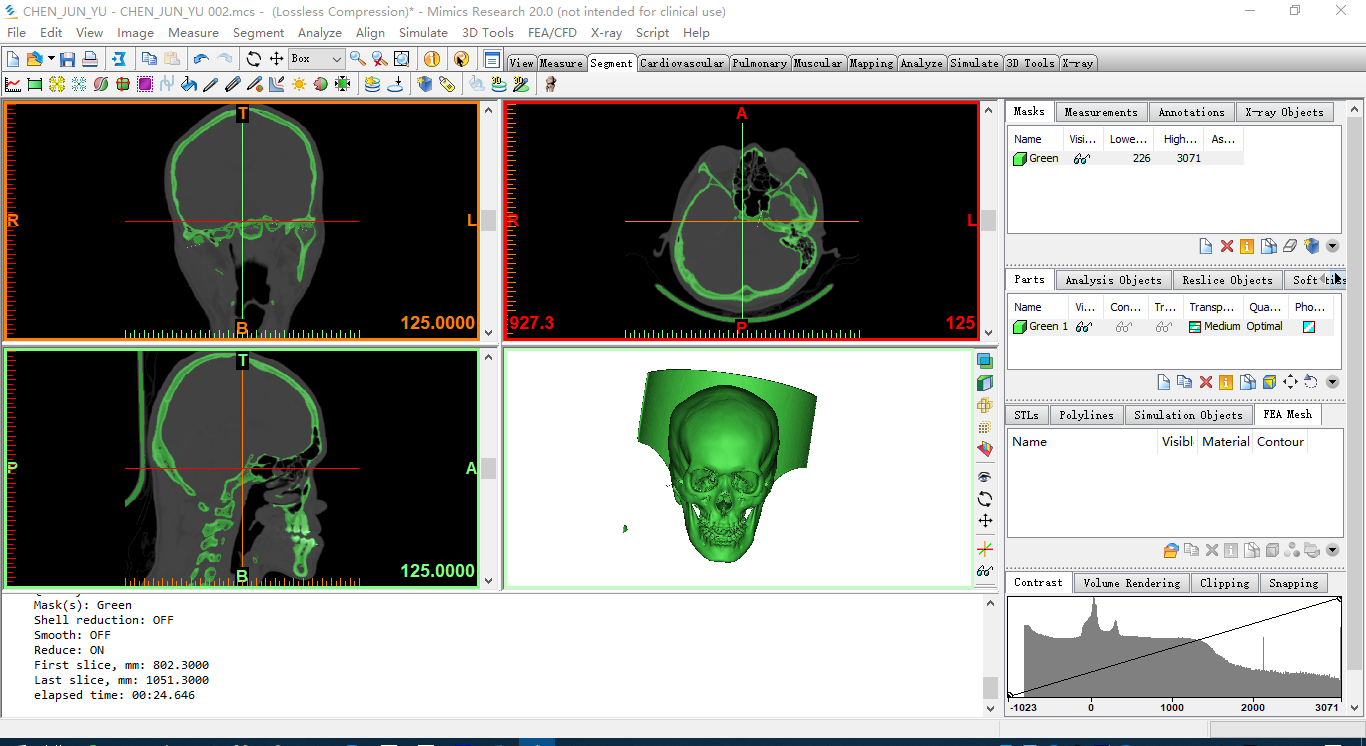Click the Save project icon
The width and height of the screenshot is (1366, 746).
[68, 59]
